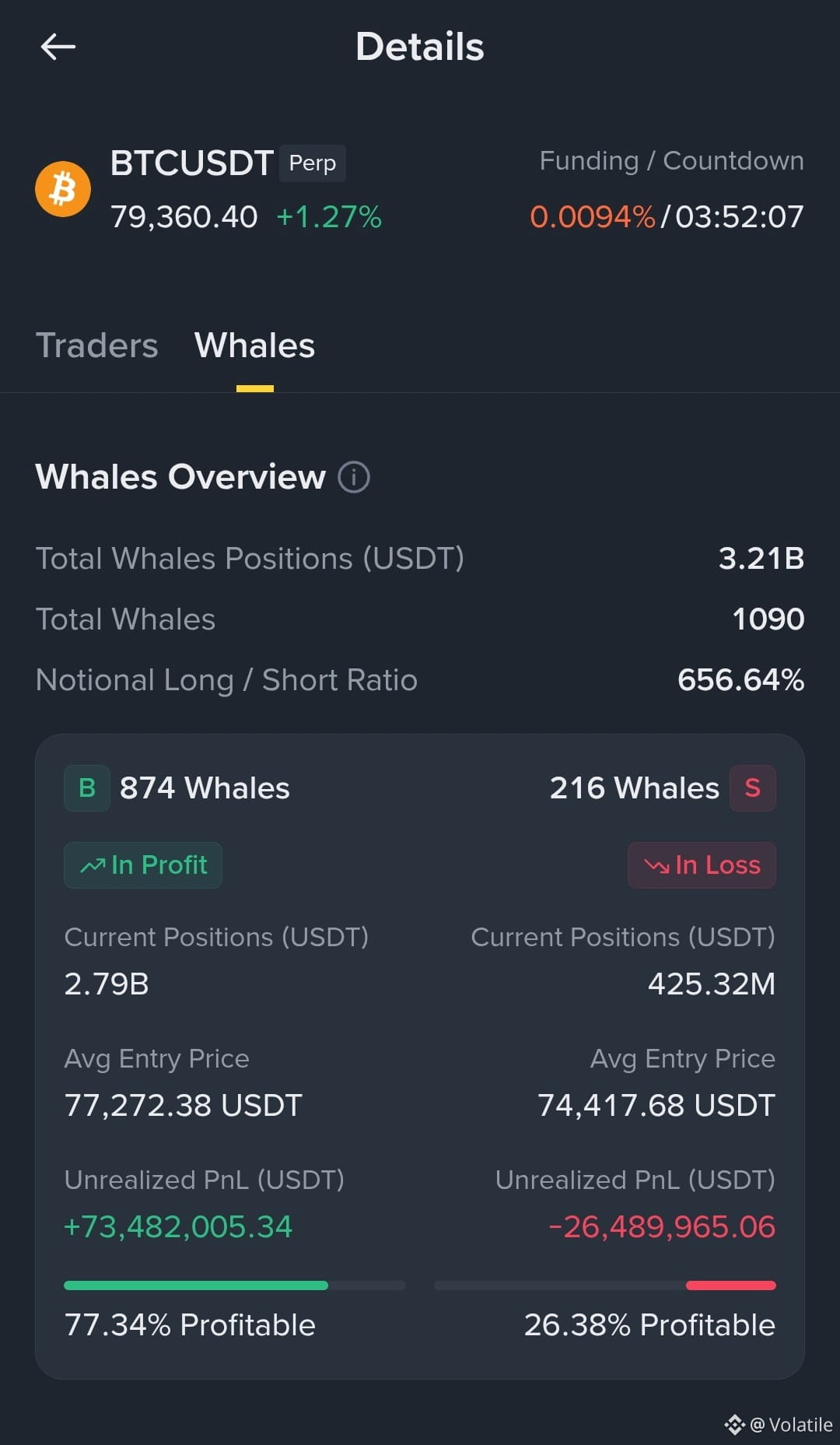Tap the orange Bitcoin logo icon

click(63, 189)
